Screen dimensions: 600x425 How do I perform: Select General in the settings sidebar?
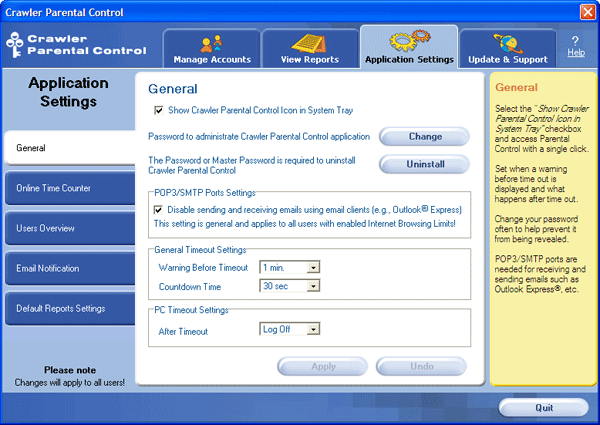[70, 148]
